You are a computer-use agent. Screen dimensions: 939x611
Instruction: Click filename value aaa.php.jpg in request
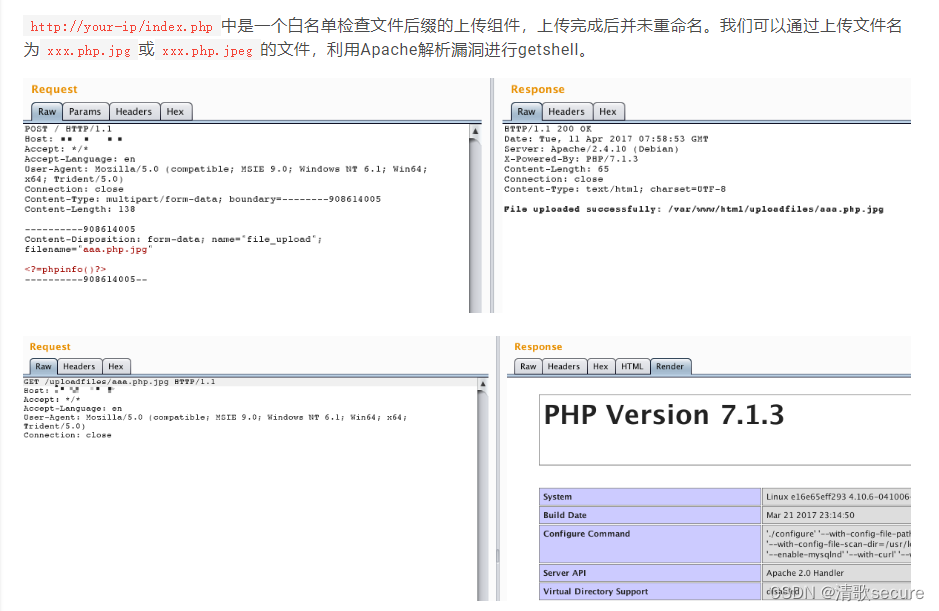[115, 249]
